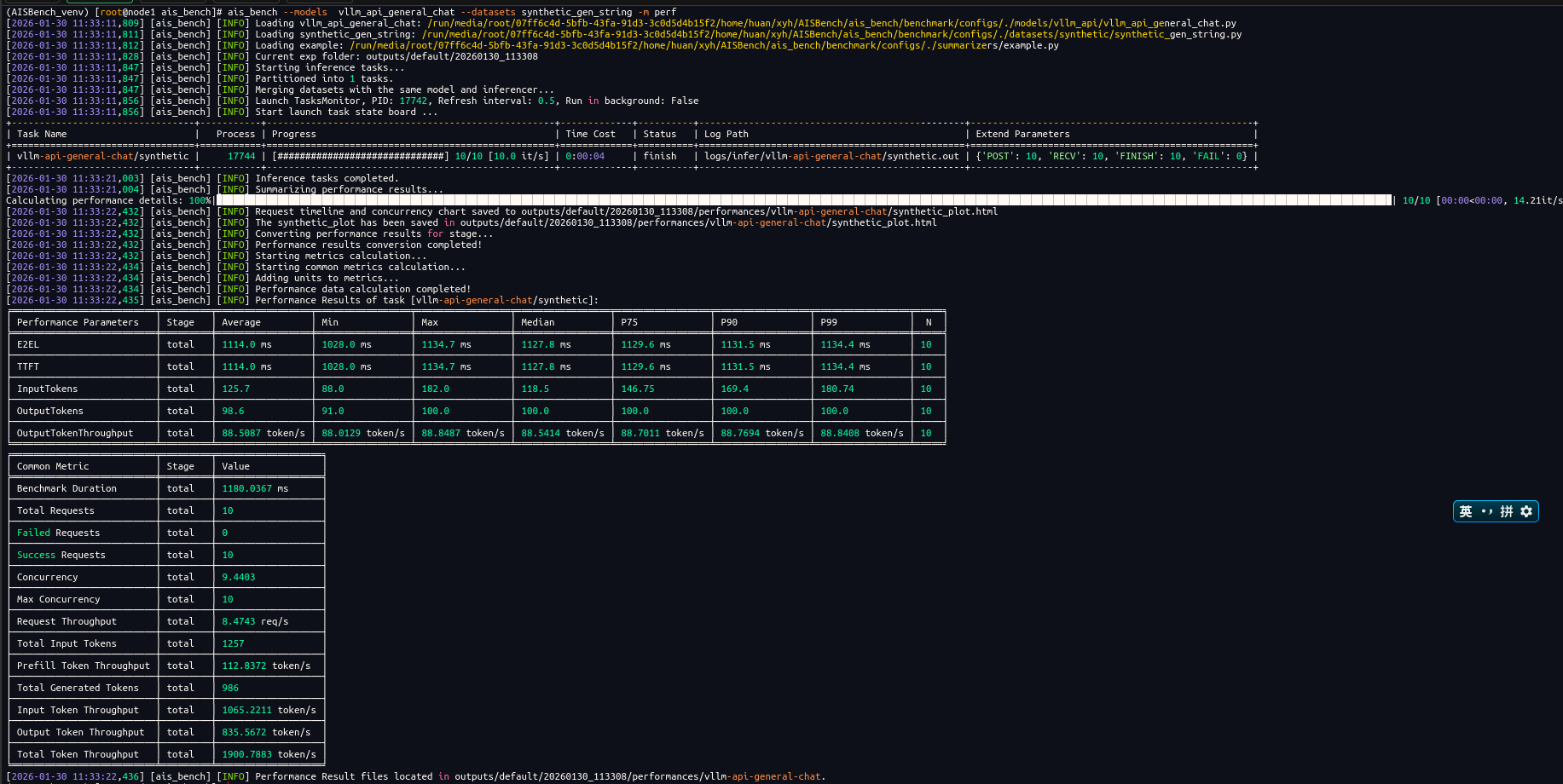Select the "Total Requests" metric label
The width and height of the screenshot is (1563, 784).
tap(55, 510)
